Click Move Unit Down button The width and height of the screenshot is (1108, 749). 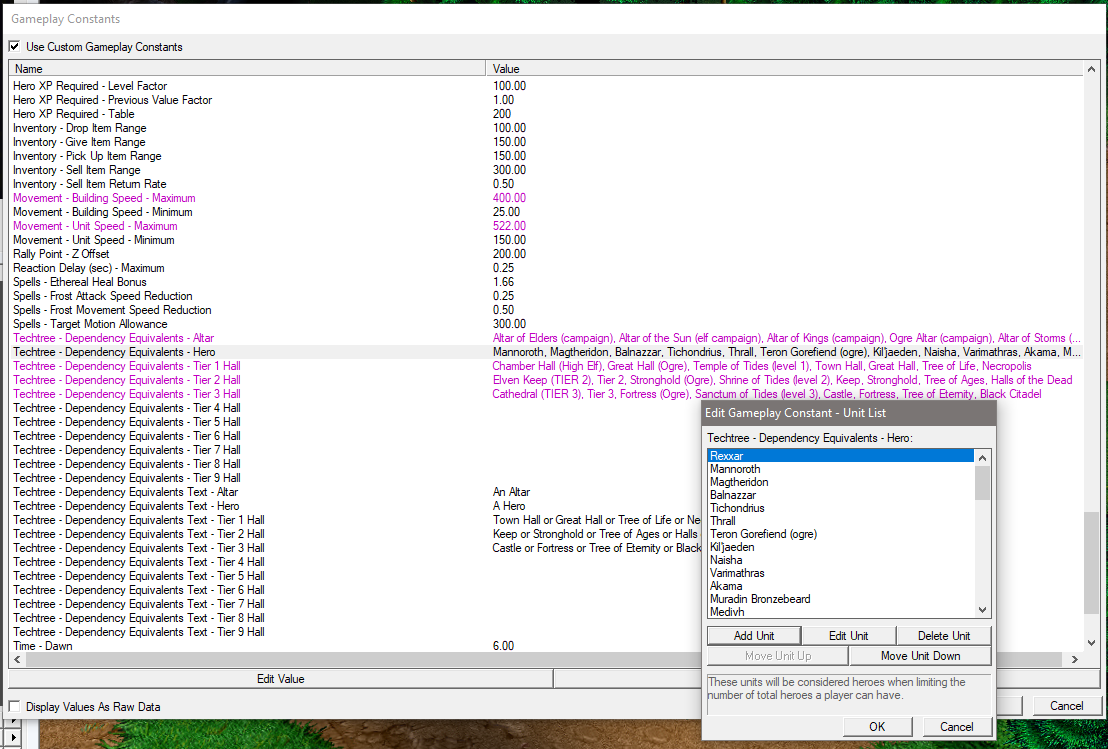[920, 656]
